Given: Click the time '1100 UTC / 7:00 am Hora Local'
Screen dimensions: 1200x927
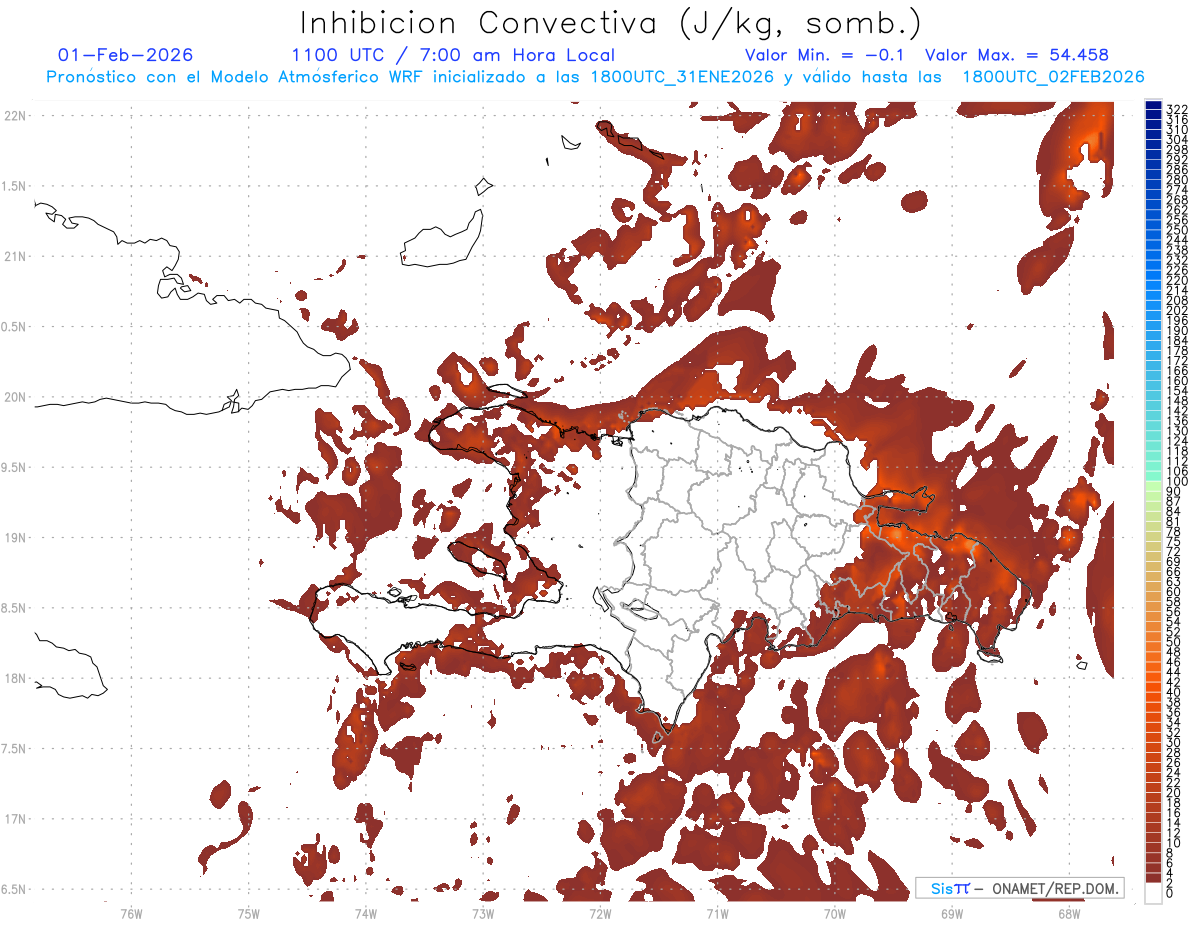Looking at the screenshot, I should 453,55.
